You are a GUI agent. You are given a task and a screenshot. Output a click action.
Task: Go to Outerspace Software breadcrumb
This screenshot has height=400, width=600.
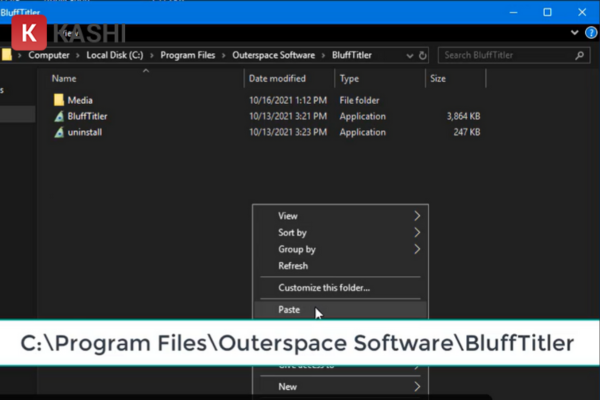tap(274, 55)
